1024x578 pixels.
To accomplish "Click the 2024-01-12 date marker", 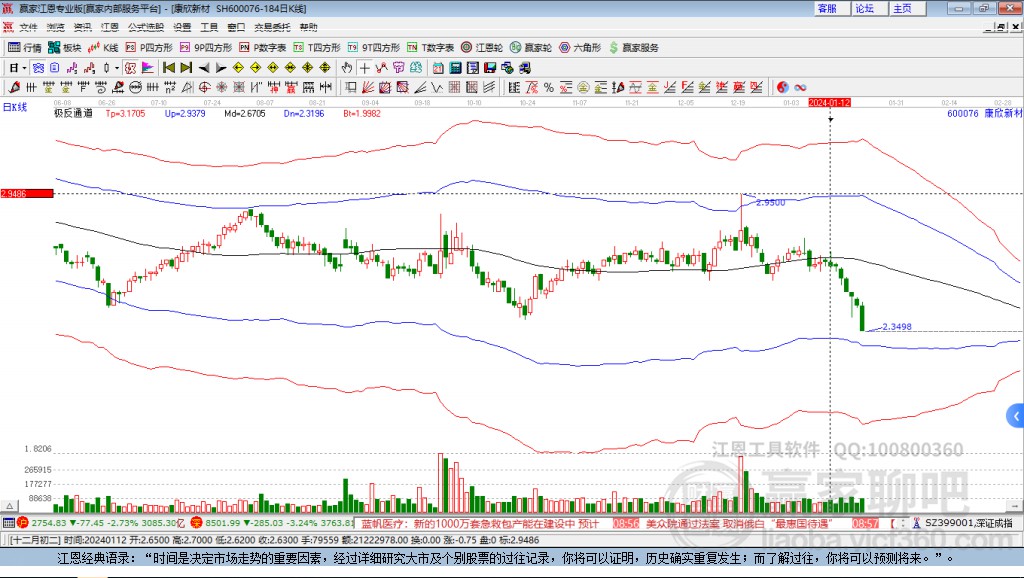I will [829, 103].
